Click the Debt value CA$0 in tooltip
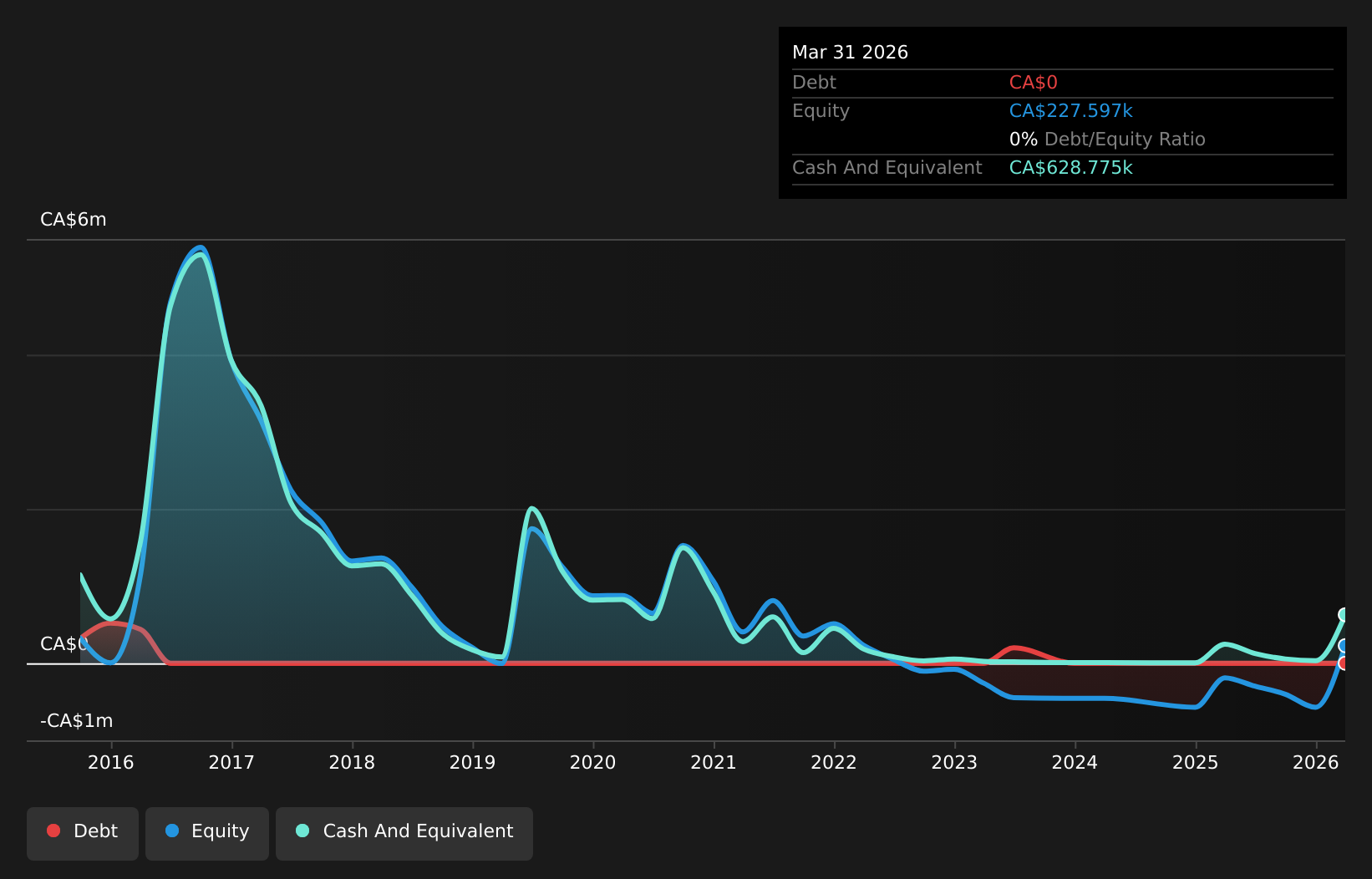 1034,83
